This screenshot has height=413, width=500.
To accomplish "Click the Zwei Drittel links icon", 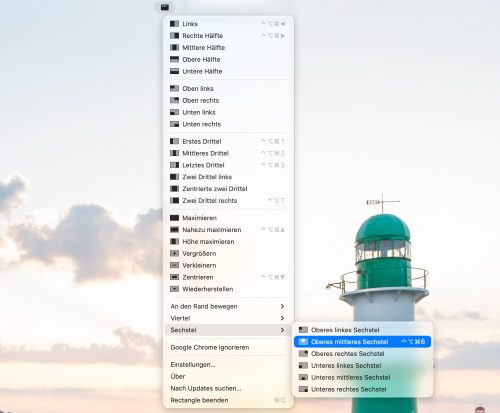I will point(174,177).
